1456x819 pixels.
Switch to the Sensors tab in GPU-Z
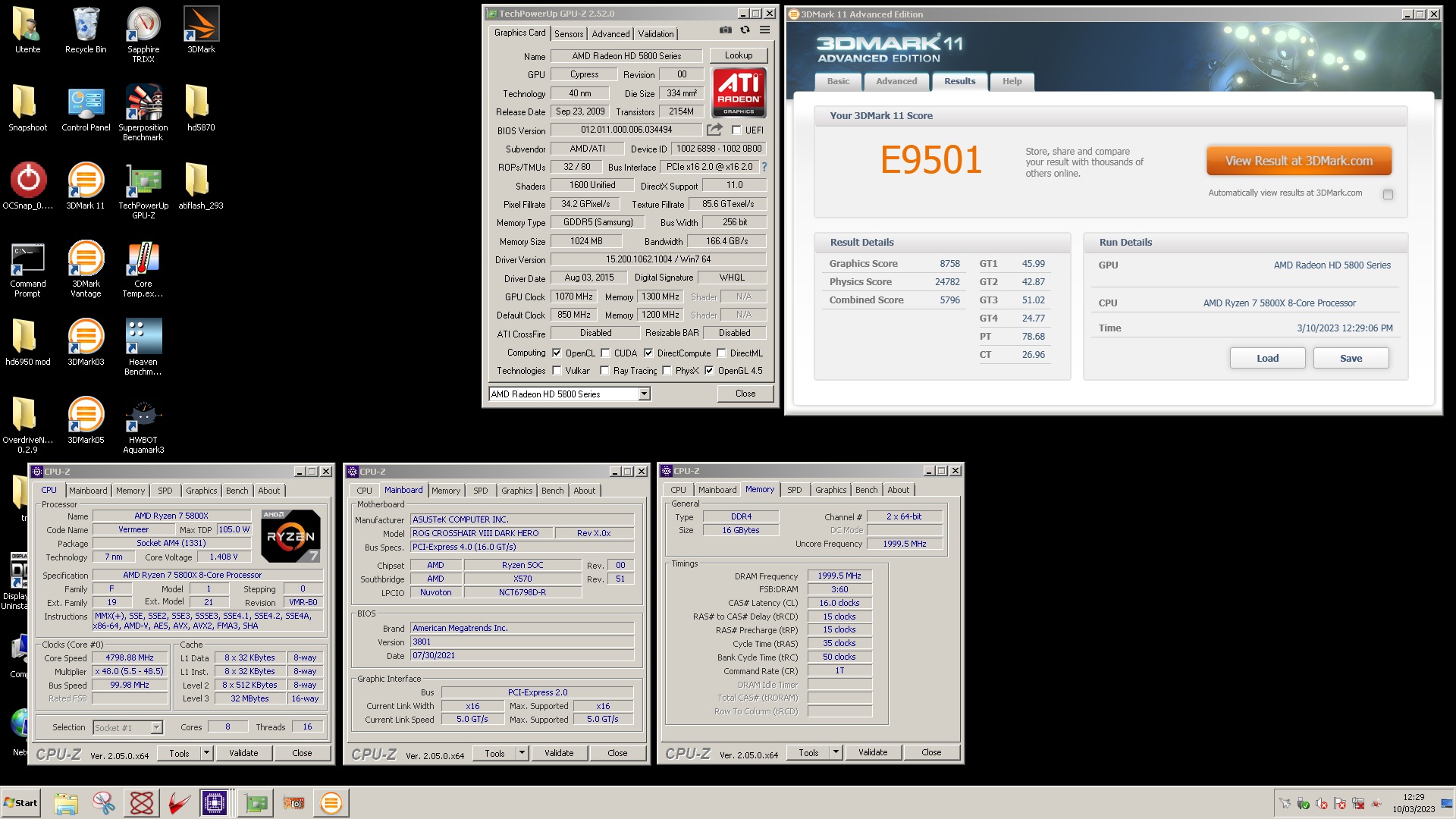click(x=569, y=34)
